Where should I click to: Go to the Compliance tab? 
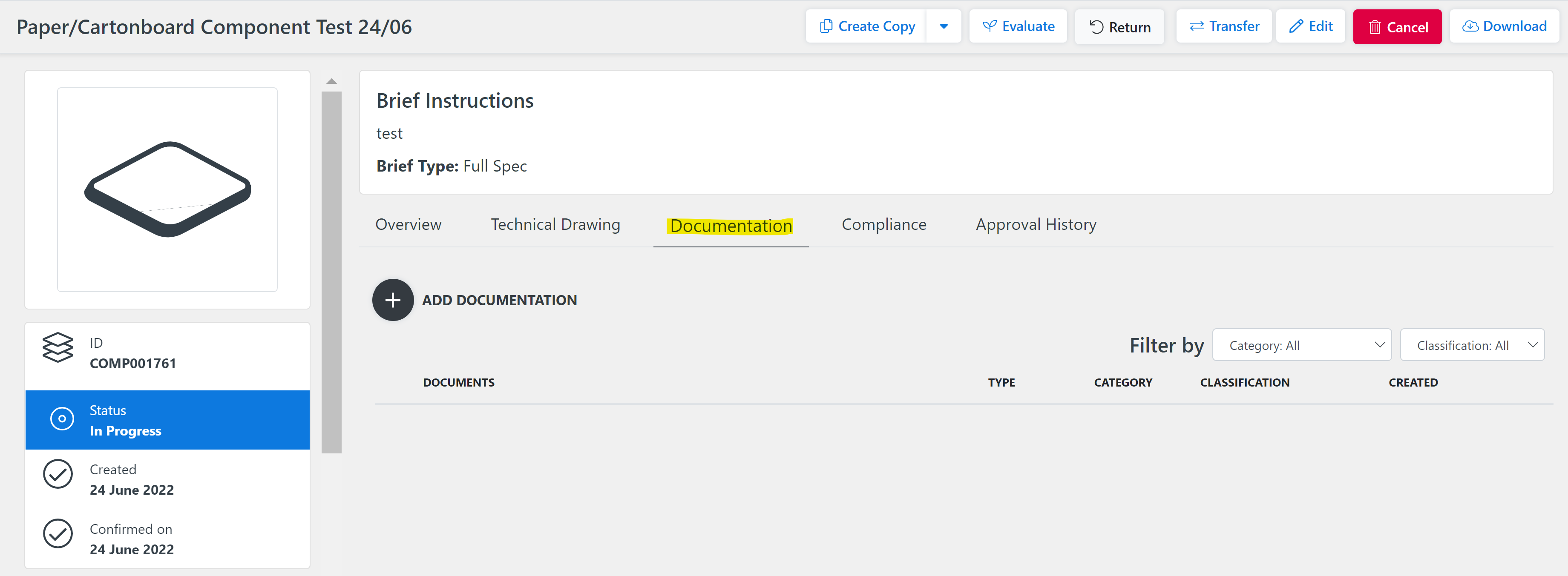point(884,224)
